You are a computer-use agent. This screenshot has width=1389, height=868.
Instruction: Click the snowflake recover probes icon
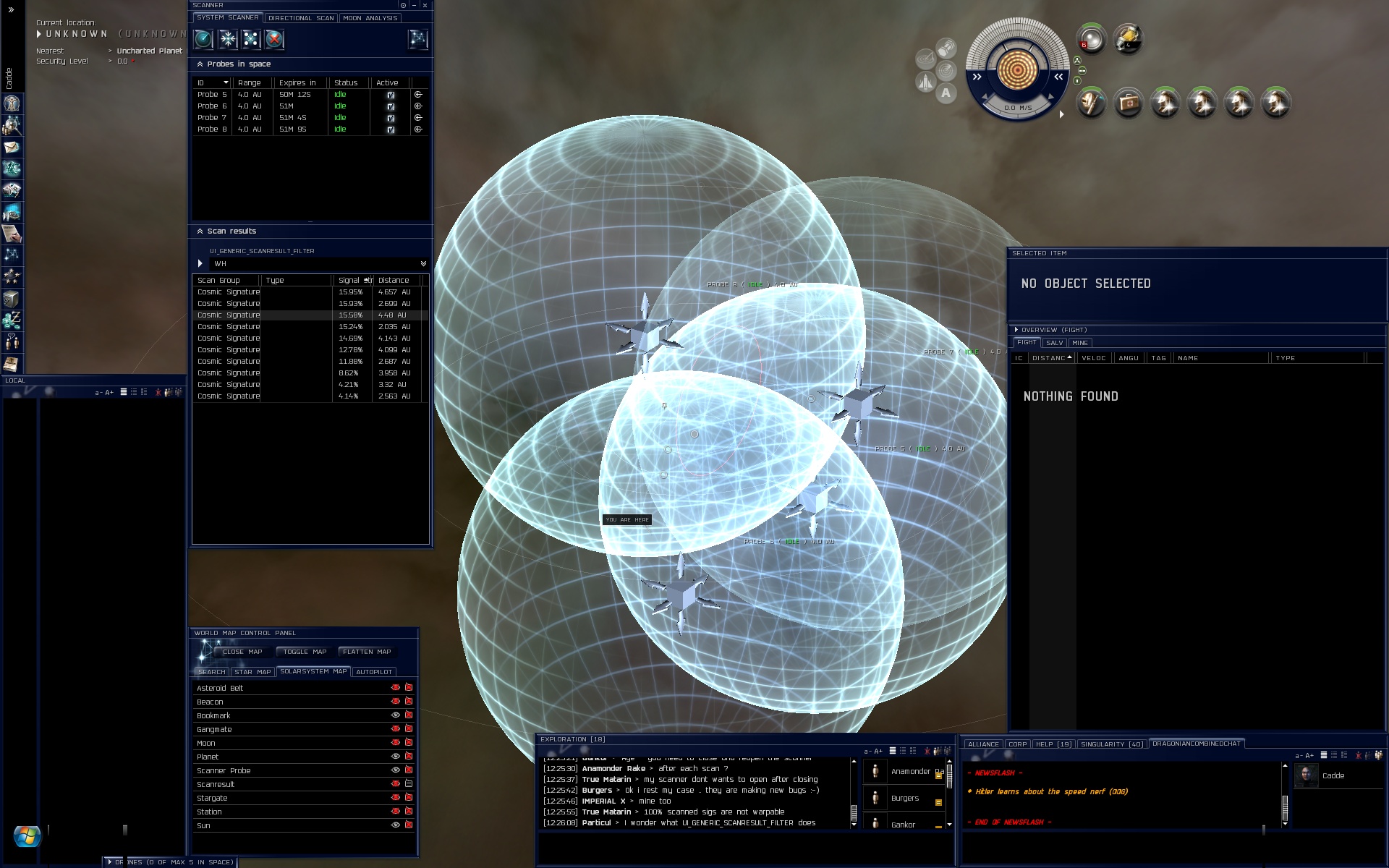tap(227, 39)
